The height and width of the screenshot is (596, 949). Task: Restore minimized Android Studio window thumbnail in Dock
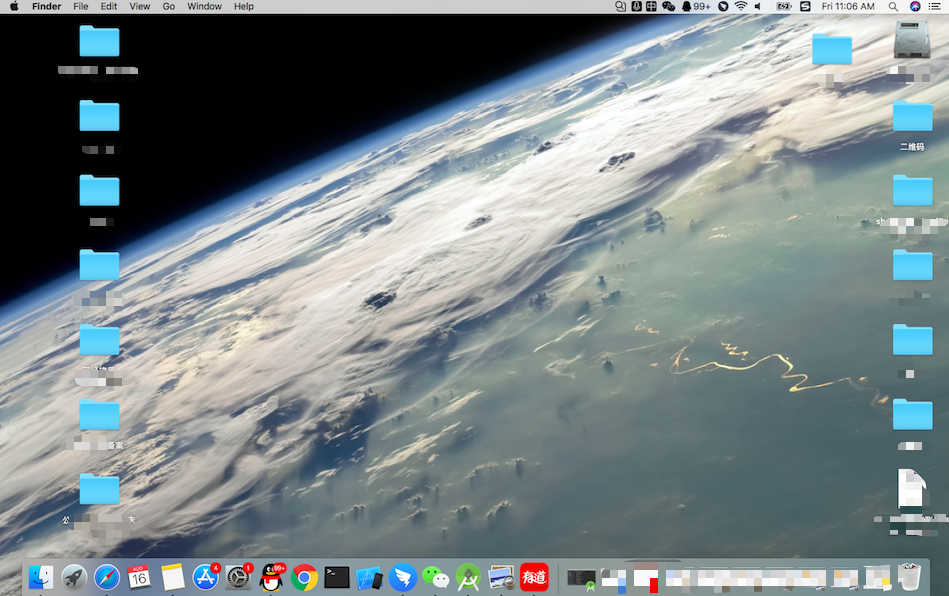click(x=581, y=578)
